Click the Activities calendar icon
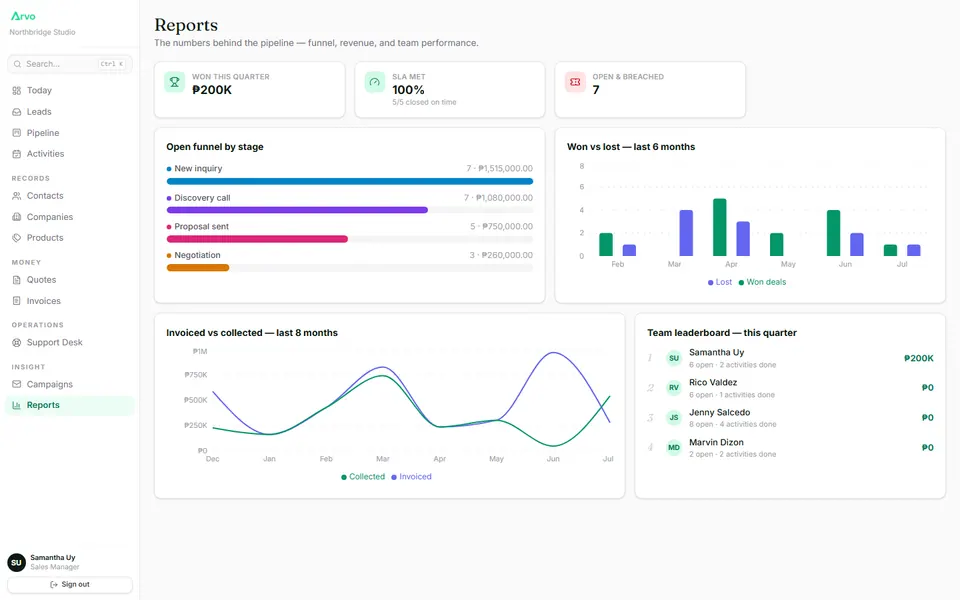This screenshot has width=960, height=600. (17, 154)
